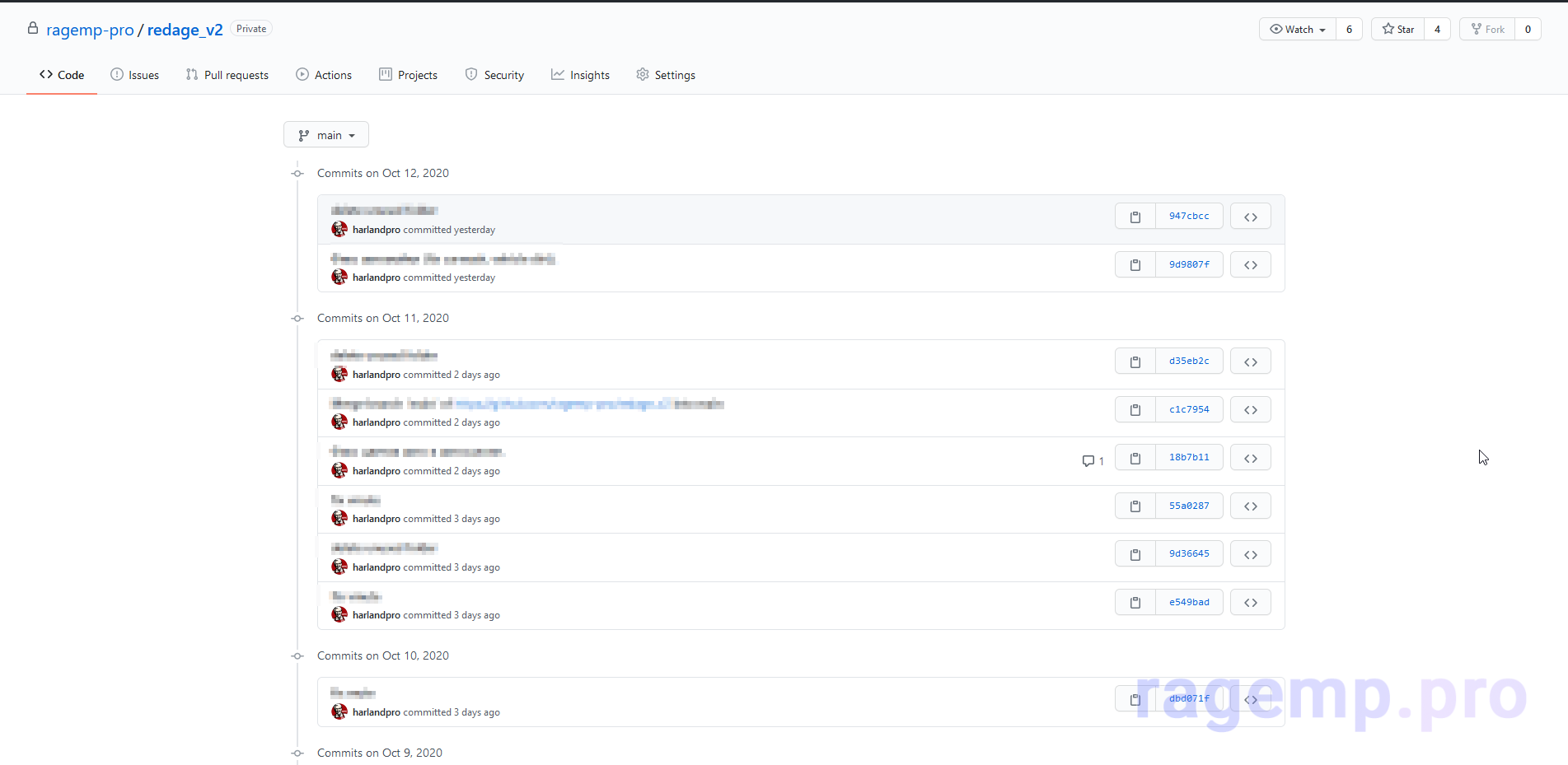Open the Pull requests tab
Image resolution: width=1568 pixels, height=765 pixels.
[227, 75]
